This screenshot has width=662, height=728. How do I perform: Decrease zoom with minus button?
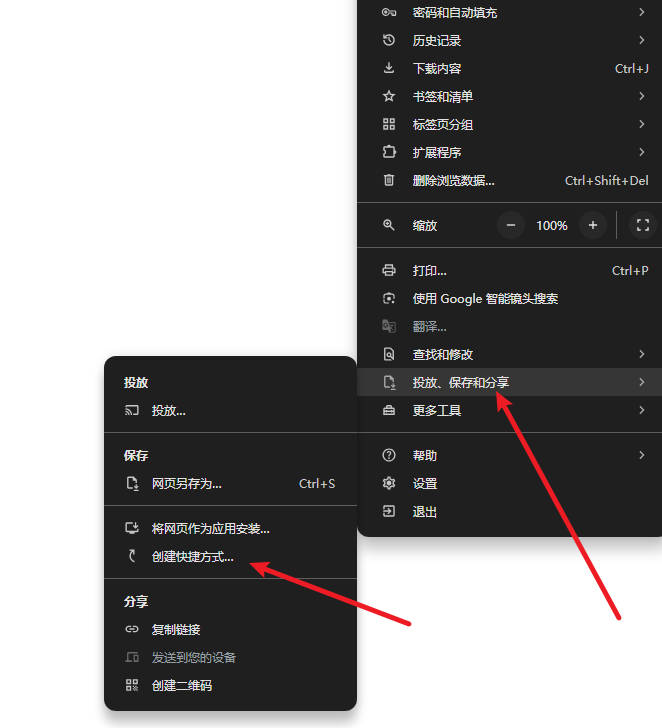pyautogui.click(x=511, y=225)
